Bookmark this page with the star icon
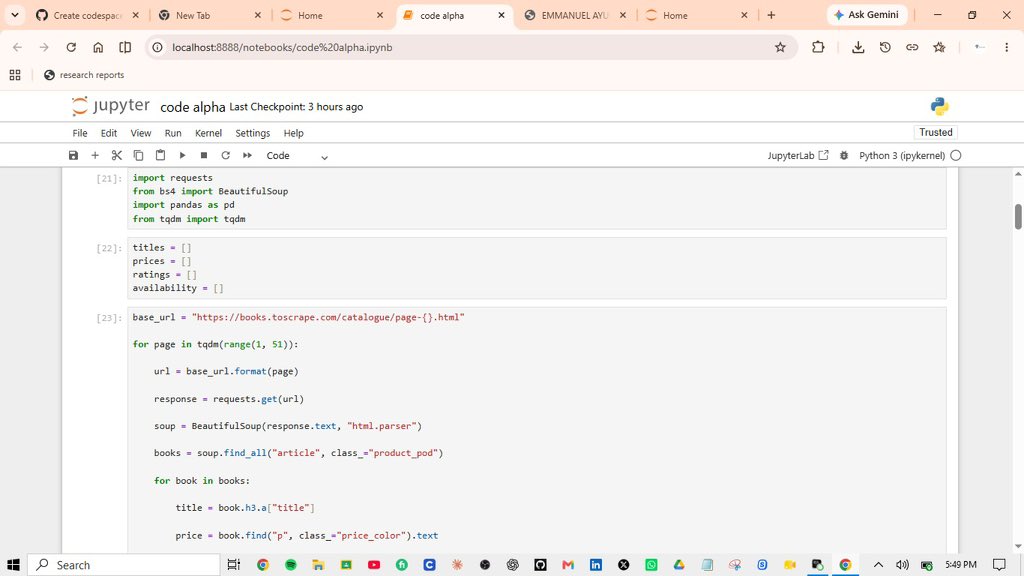Image resolution: width=1024 pixels, height=576 pixels. click(780, 47)
